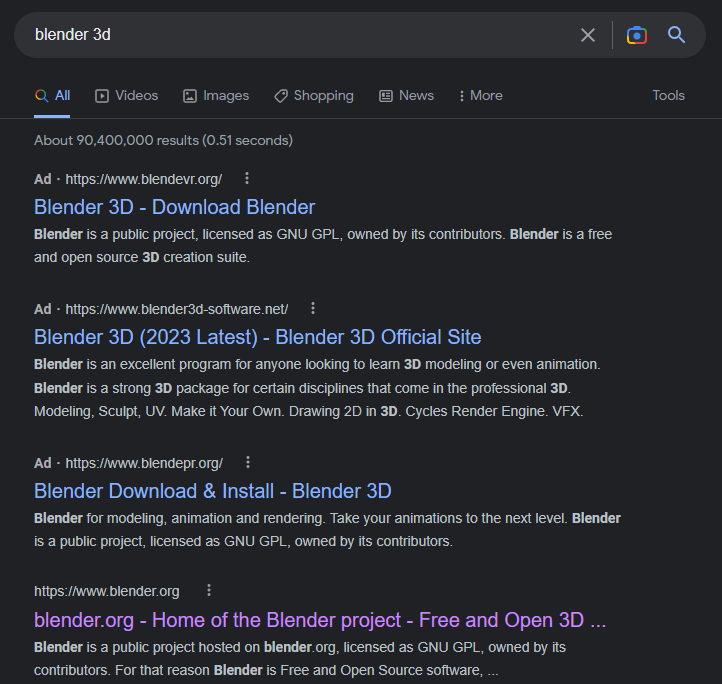
Task: Click the https://www.blendepr.org/ URL text
Action: pyautogui.click(x=144, y=463)
